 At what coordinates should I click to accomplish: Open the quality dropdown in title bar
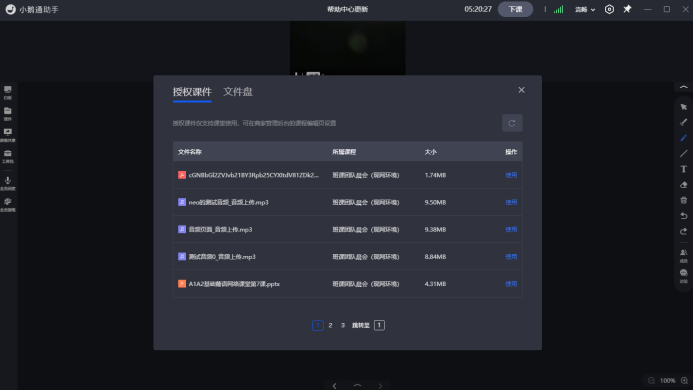[x=585, y=9]
